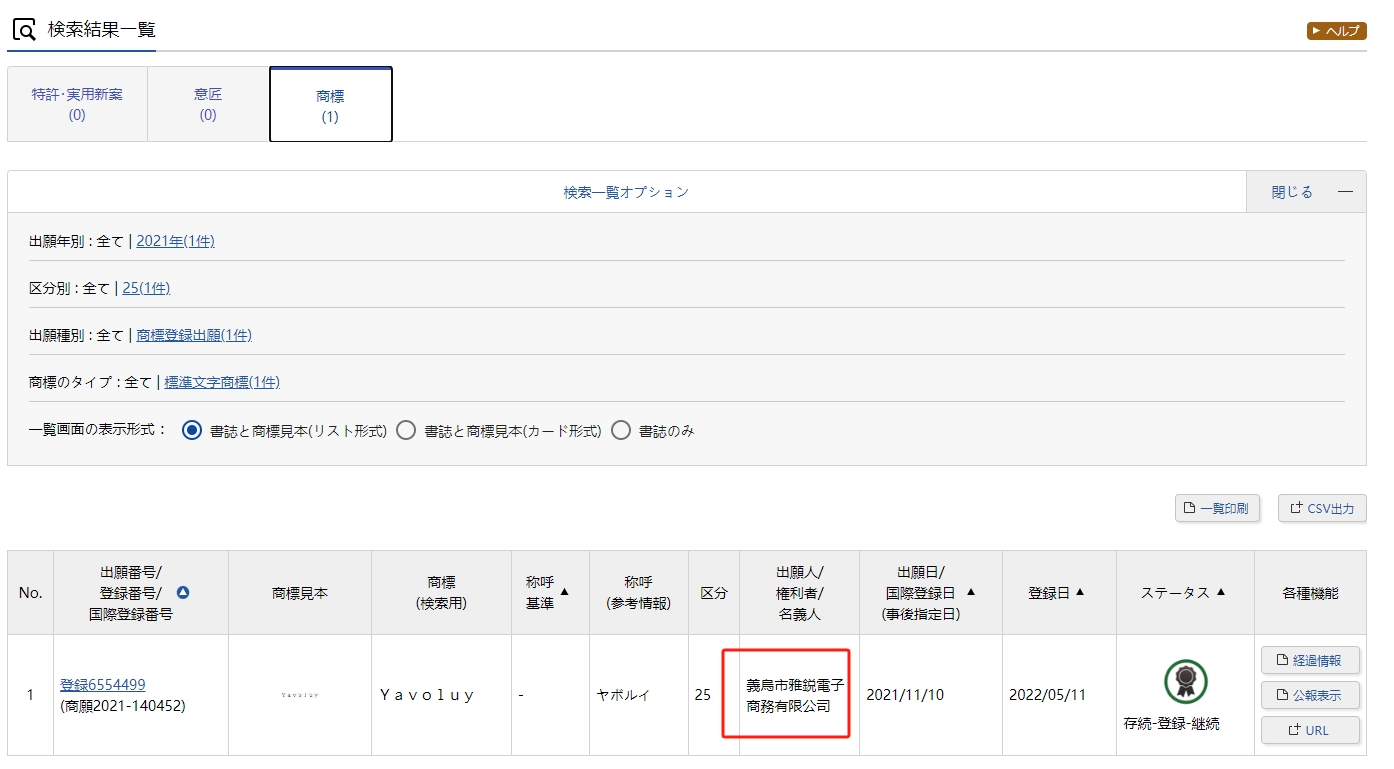1394x769 pixels.
Task: Click the Yavoluy text in 商標(検索用) column
Action: pyautogui.click(x=427, y=695)
